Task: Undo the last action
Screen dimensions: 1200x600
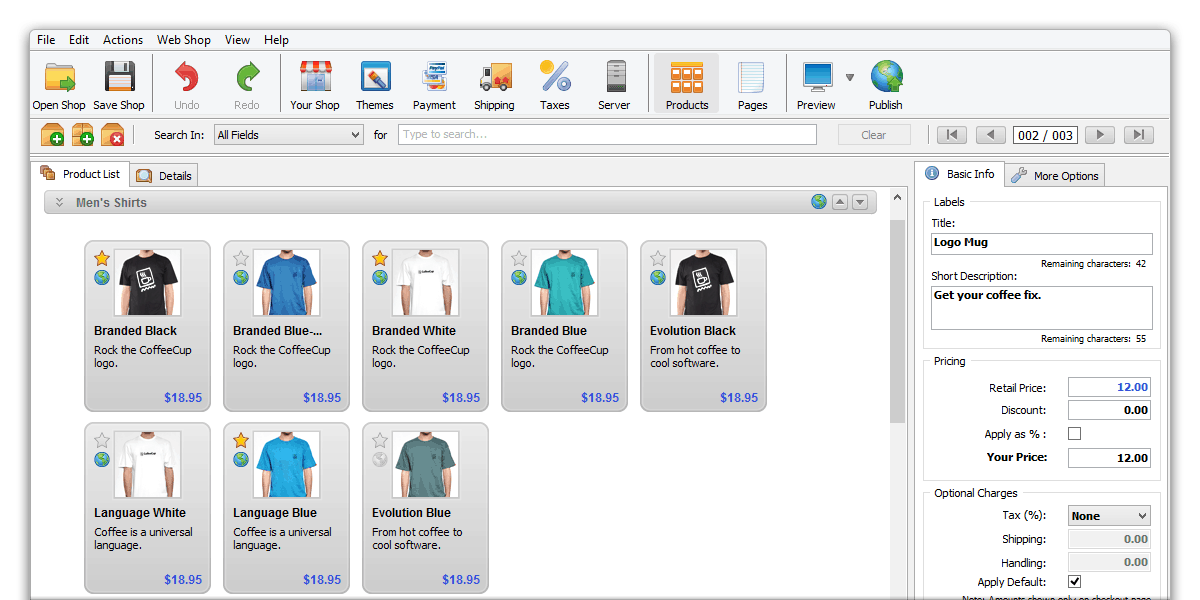Action: (x=187, y=84)
